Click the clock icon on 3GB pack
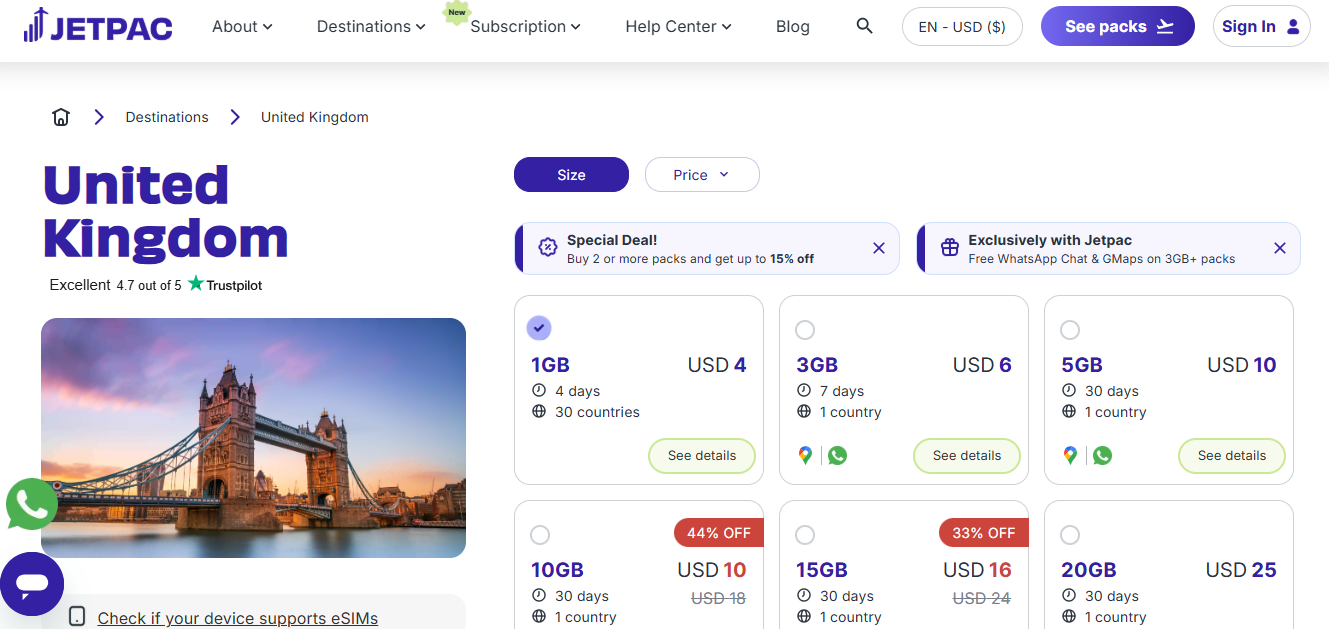The width and height of the screenshot is (1329, 629). (804, 391)
